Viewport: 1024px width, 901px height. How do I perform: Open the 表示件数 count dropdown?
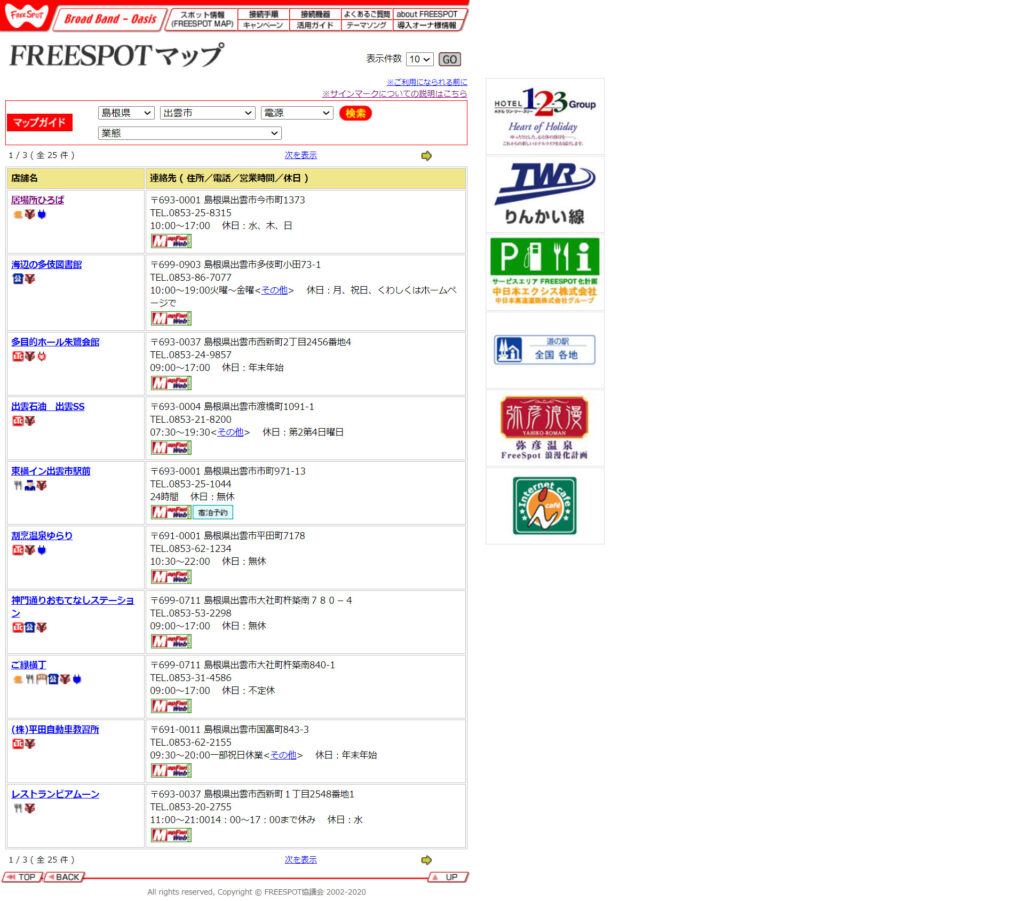tap(419, 59)
